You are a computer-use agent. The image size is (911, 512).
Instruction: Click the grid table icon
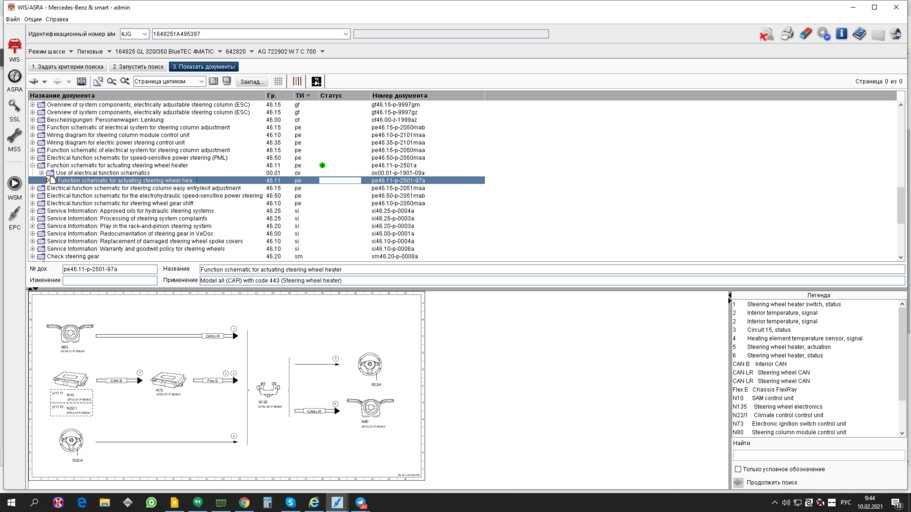278,81
